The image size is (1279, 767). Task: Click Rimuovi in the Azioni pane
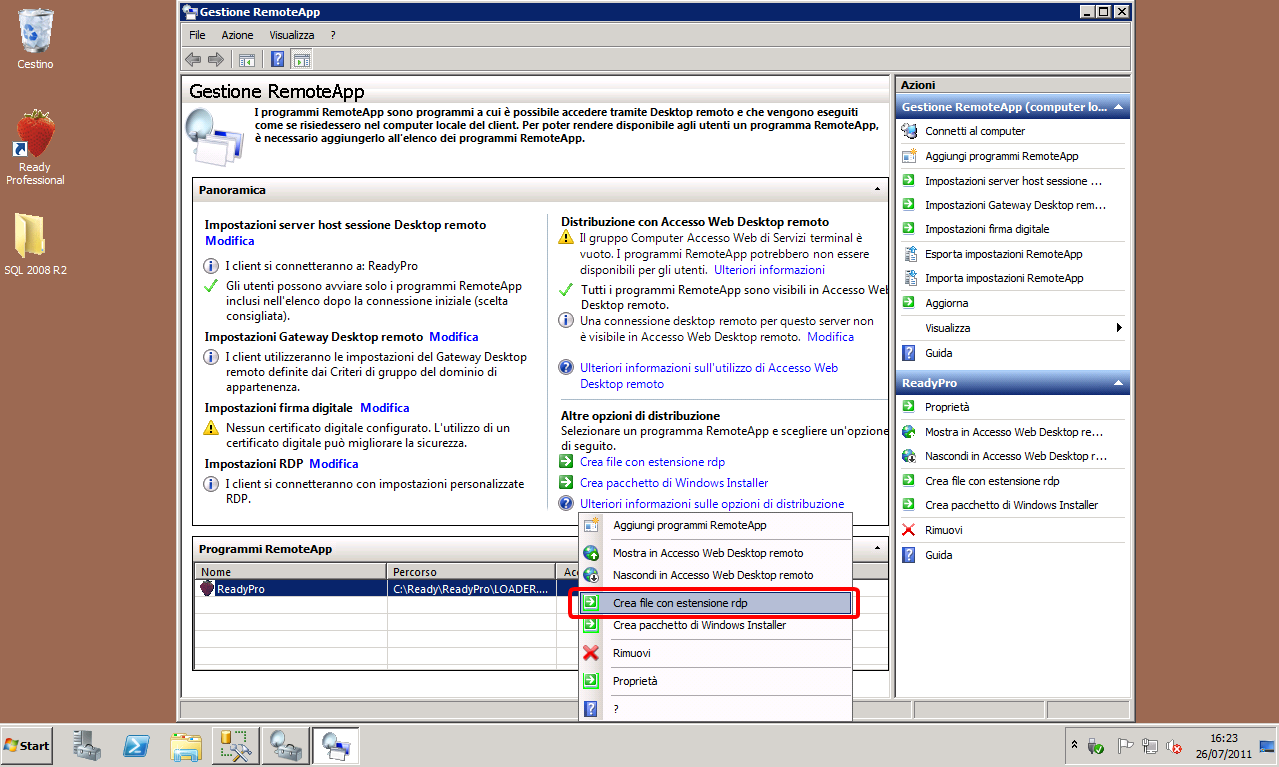click(943, 530)
